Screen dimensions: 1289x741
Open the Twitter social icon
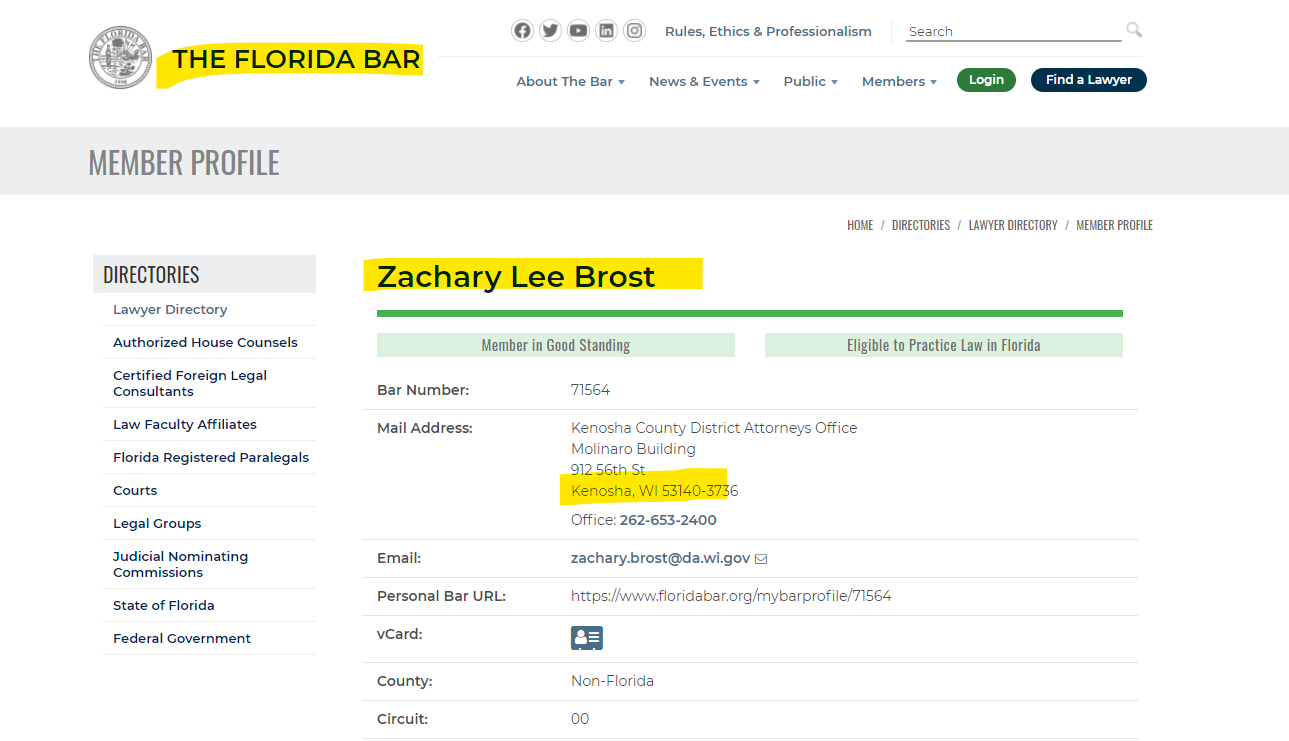550,31
